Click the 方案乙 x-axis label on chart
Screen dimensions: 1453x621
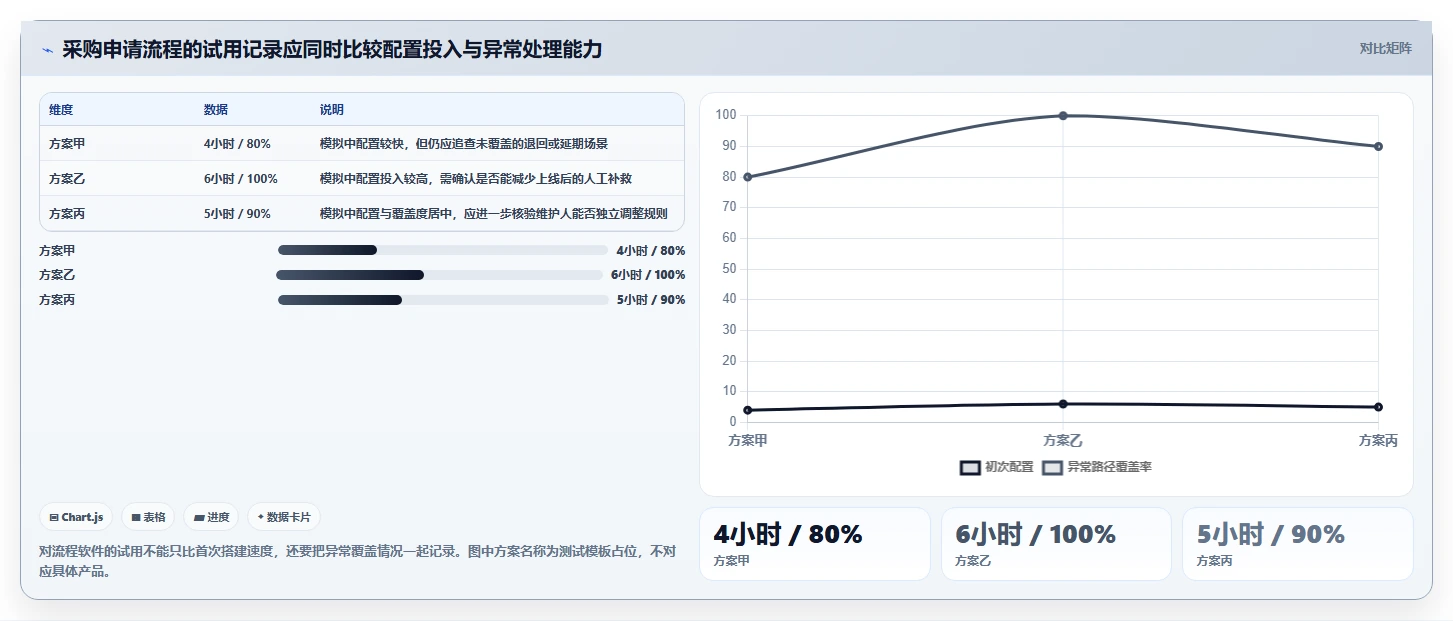click(x=1063, y=440)
